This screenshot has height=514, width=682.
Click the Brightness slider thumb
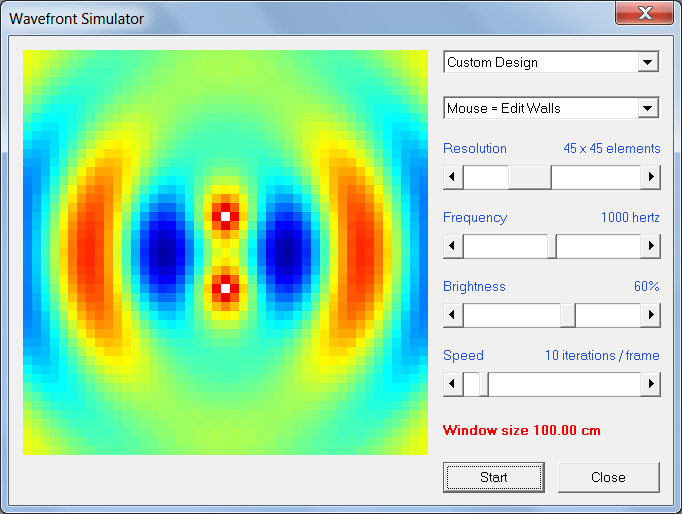click(x=568, y=315)
